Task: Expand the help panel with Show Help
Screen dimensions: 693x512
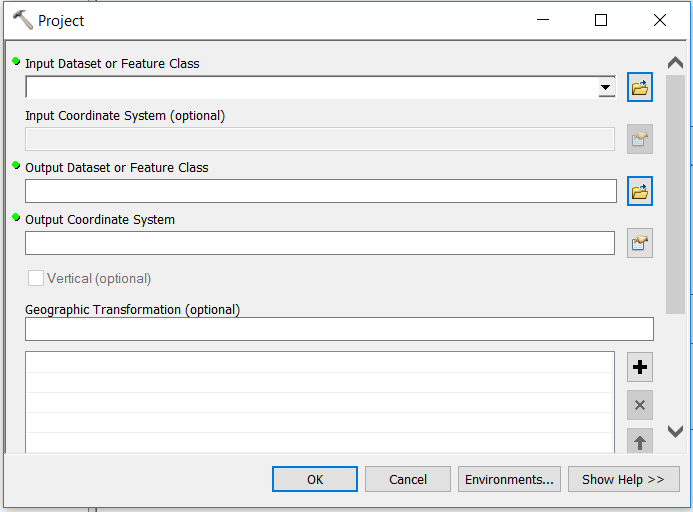Action: (623, 480)
